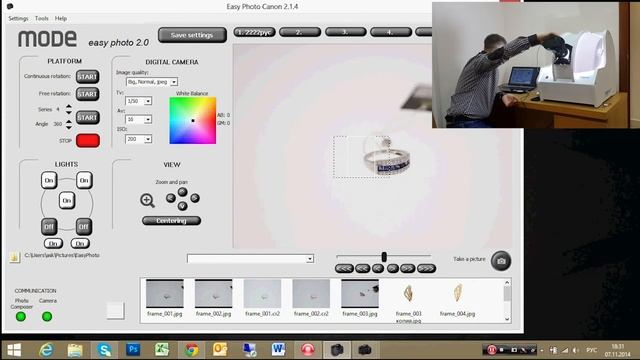Start Continuous rotation

87,77
